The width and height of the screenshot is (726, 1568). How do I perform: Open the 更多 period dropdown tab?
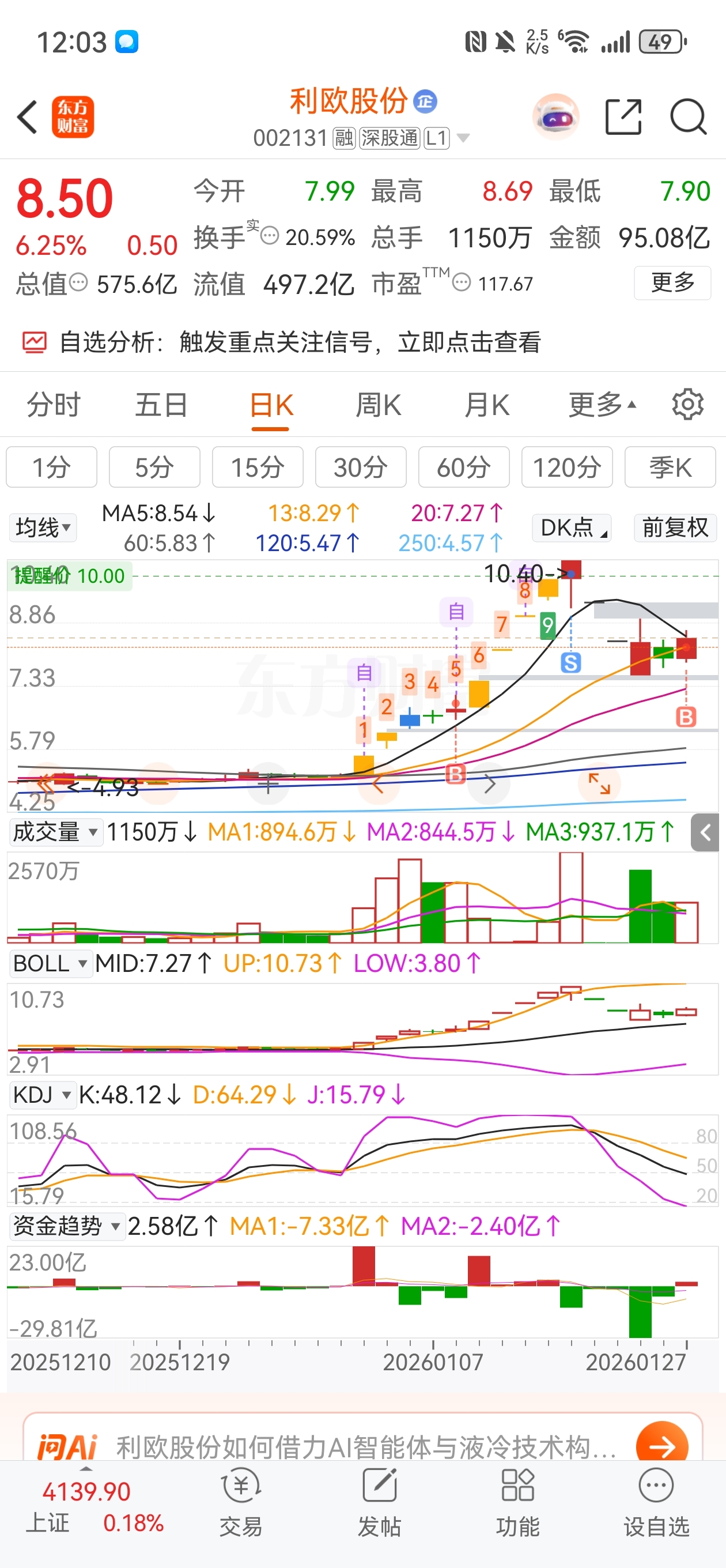(x=603, y=404)
